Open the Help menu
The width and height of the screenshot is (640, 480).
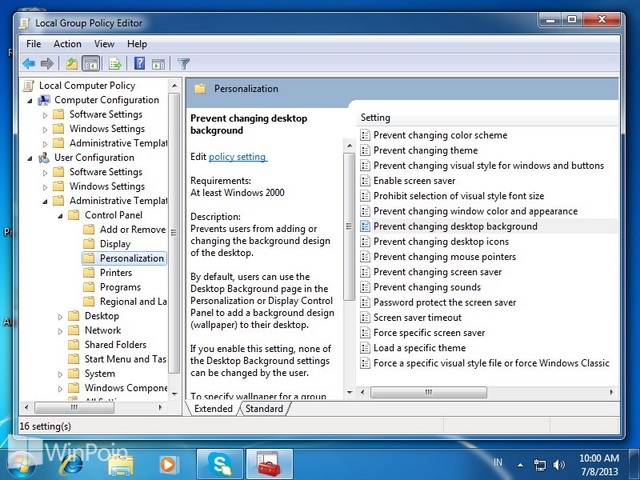(x=137, y=44)
